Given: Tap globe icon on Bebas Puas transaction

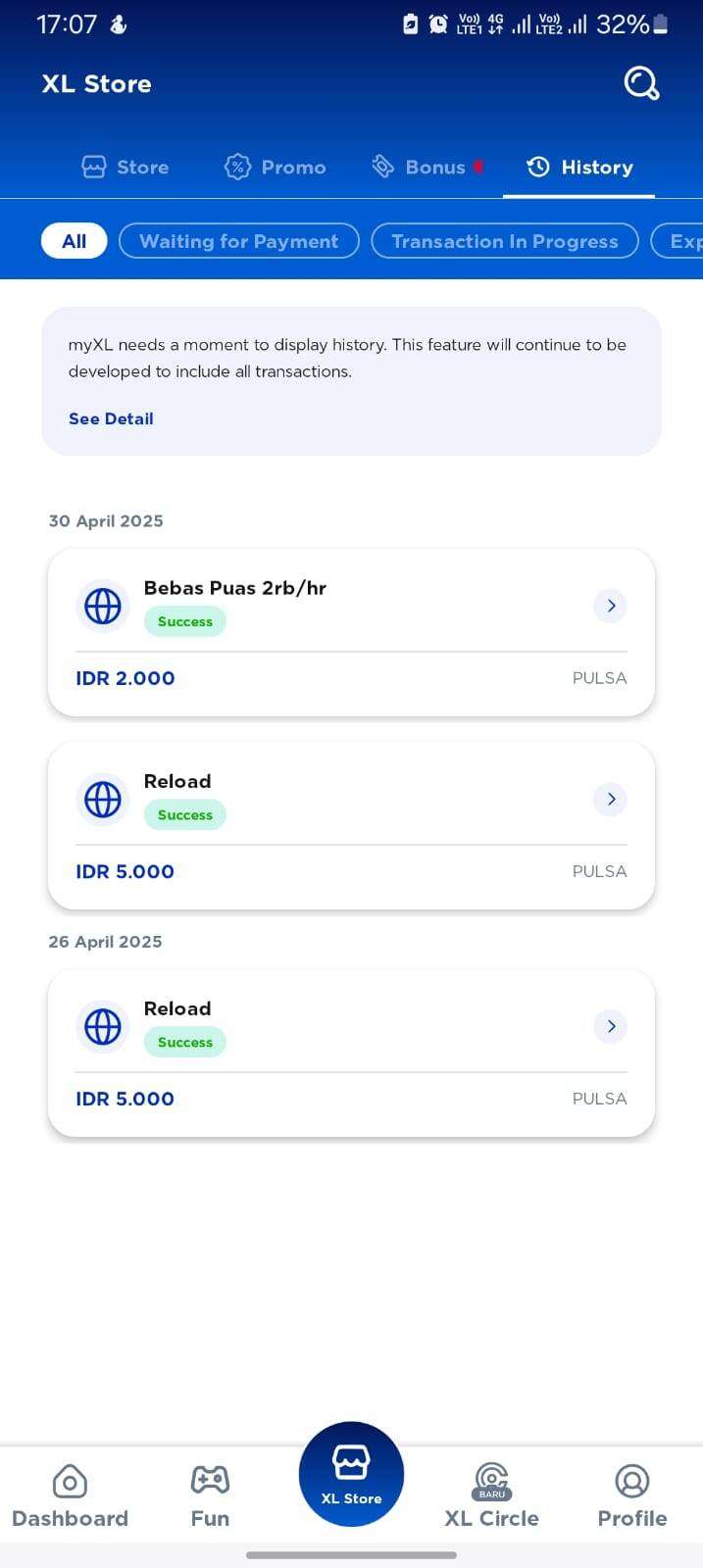Looking at the screenshot, I should click(x=103, y=607).
